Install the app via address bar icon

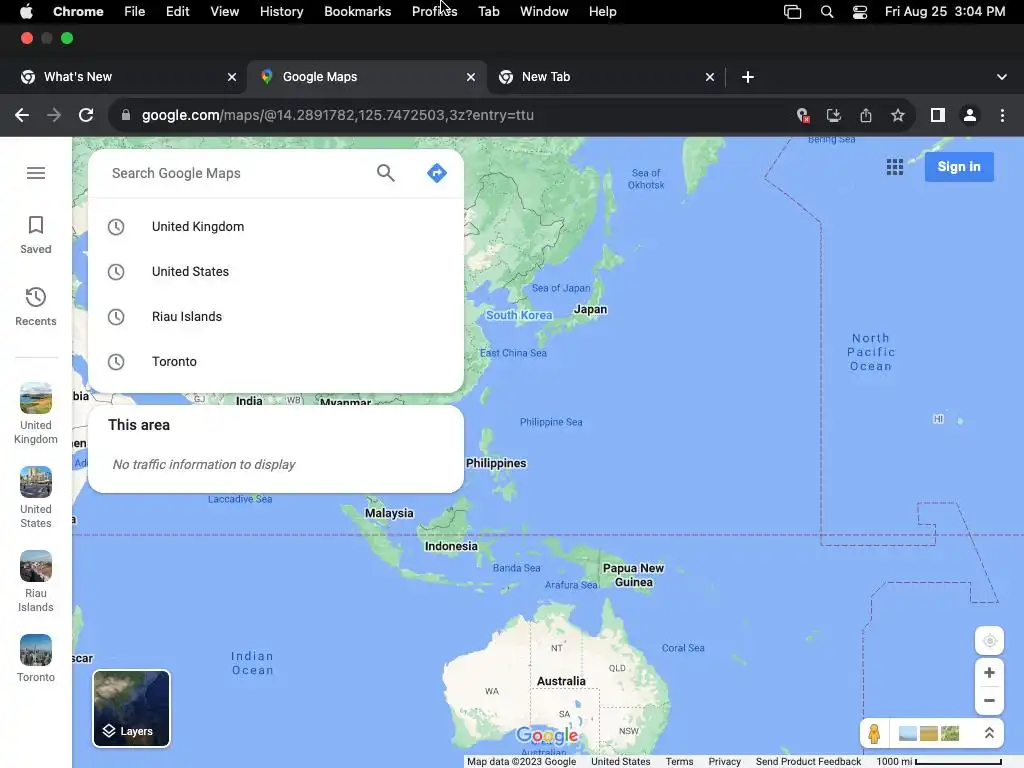pos(834,116)
